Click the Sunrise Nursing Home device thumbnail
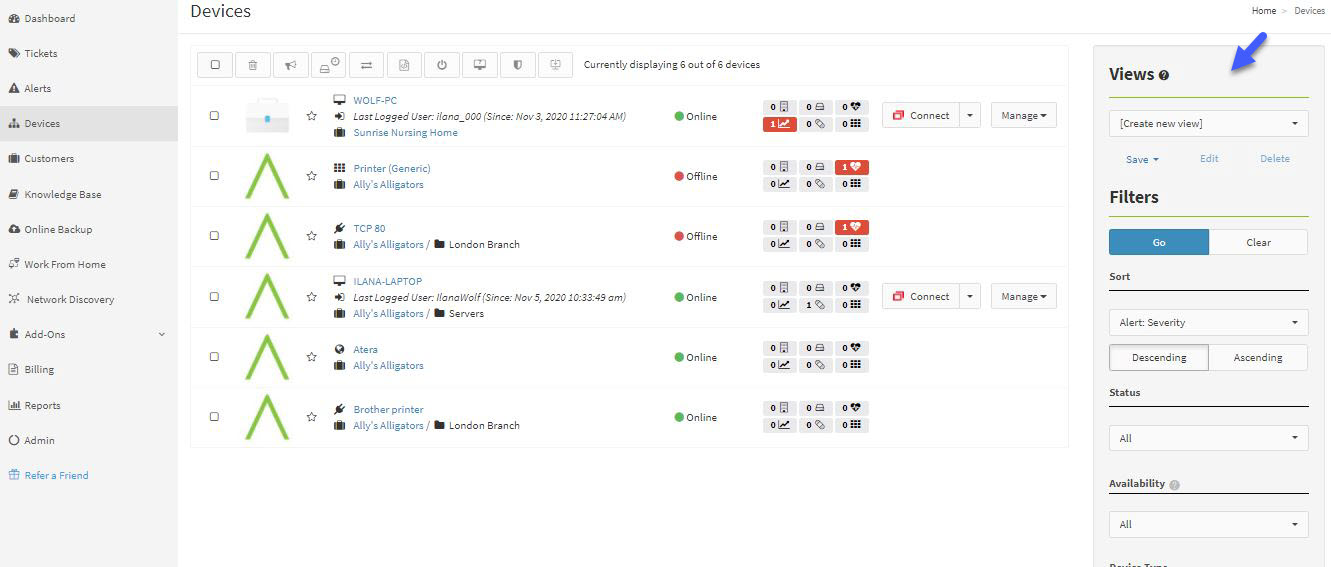Screen dimensions: 1331x567 click(267, 116)
